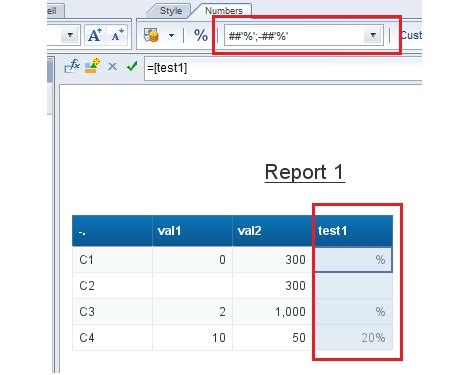The image size is (470, 375).
Task: Select the val1 cell showing 10
Action: tap(192, 338)
